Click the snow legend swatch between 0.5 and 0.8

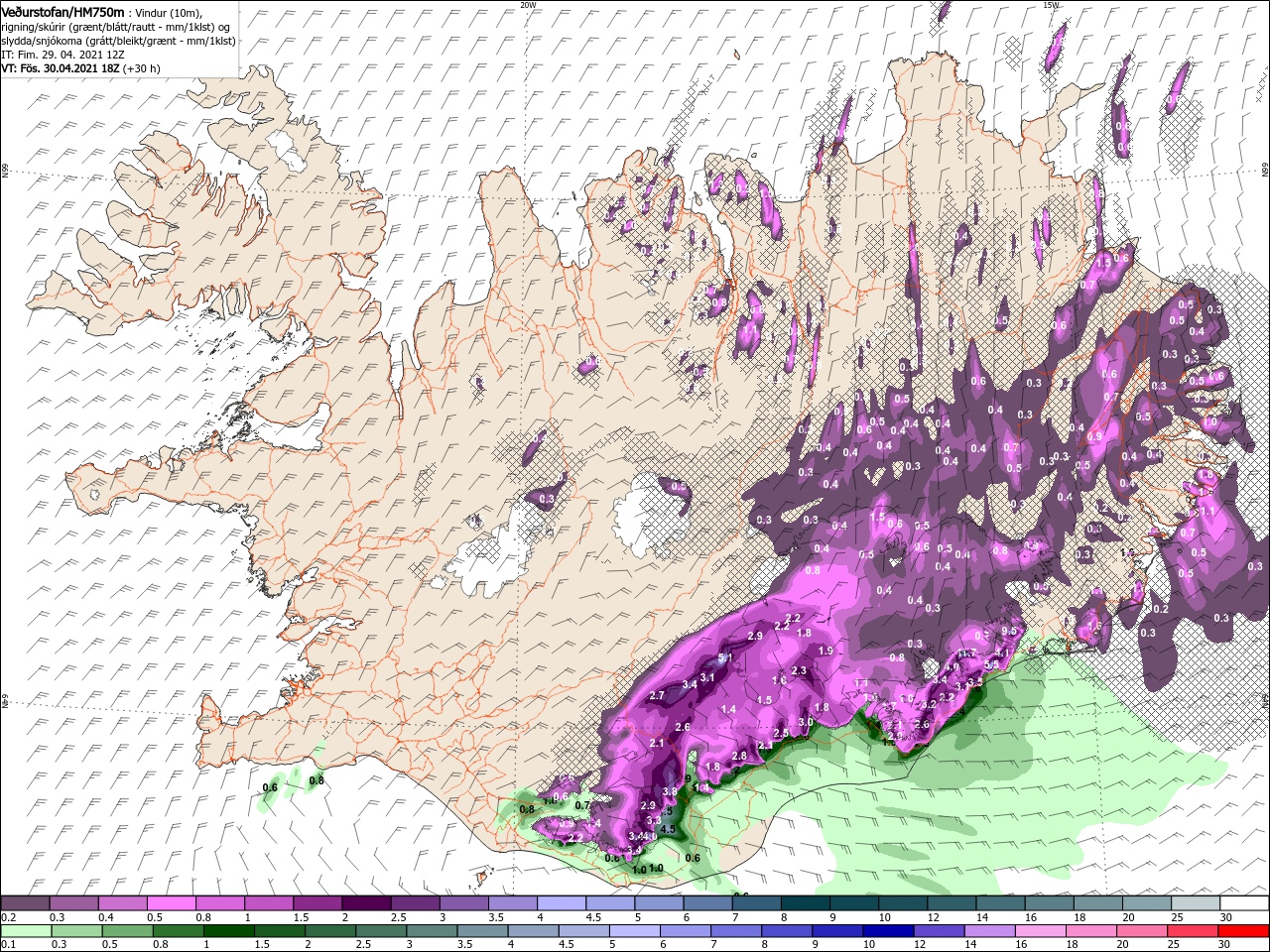click(172, 903)
